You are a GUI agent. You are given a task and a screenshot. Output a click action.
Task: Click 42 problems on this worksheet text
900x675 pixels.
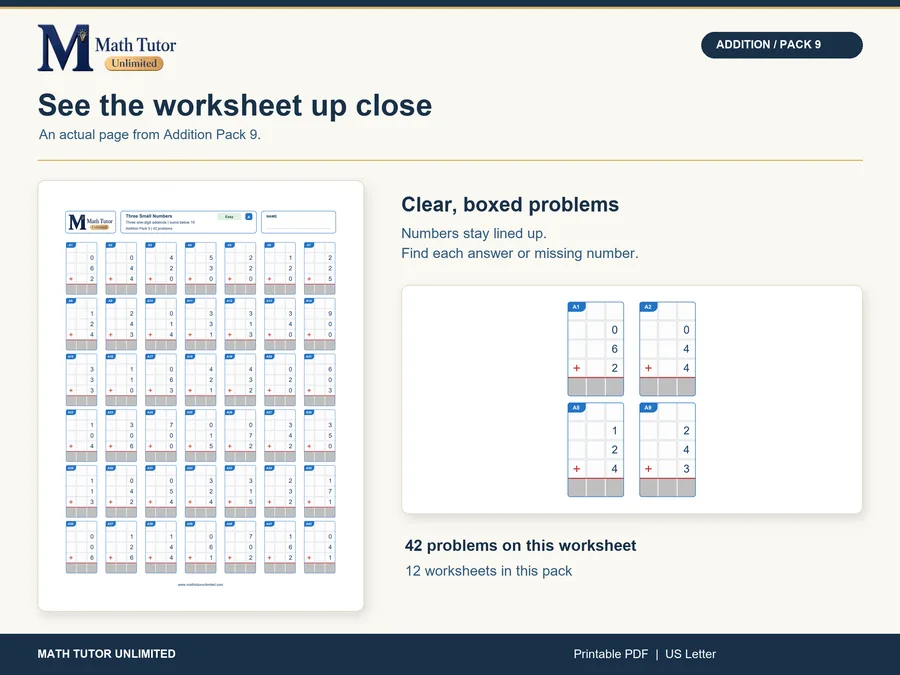click(520, 545)
